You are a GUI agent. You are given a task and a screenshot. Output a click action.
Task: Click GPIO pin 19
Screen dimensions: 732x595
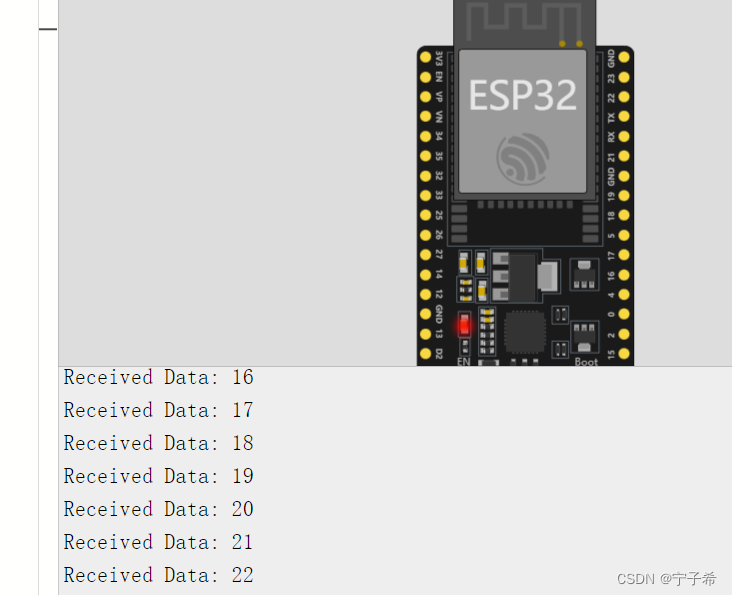click(624, 196)
